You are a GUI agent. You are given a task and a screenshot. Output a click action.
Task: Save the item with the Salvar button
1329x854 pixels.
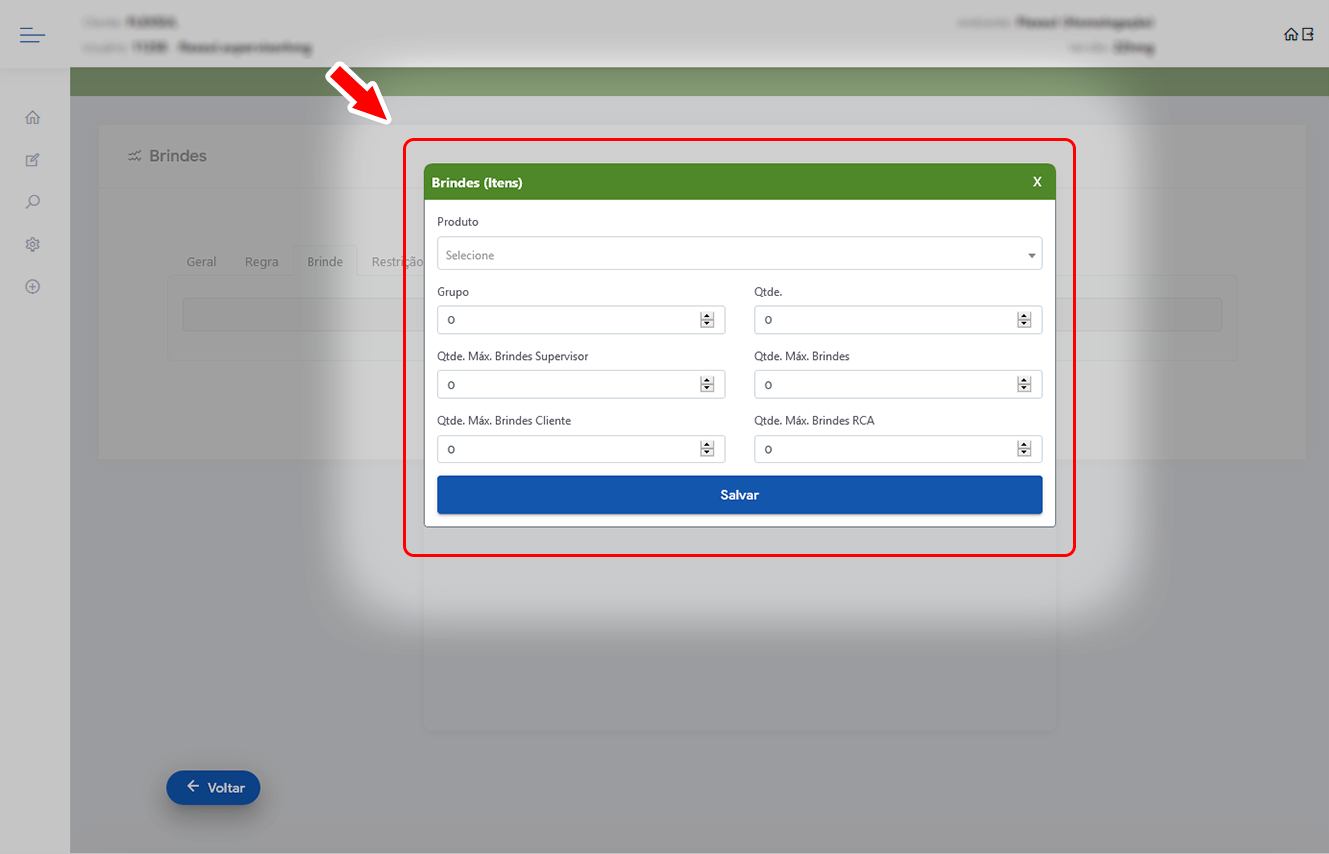pyautogui.click(x=739, y=495)
